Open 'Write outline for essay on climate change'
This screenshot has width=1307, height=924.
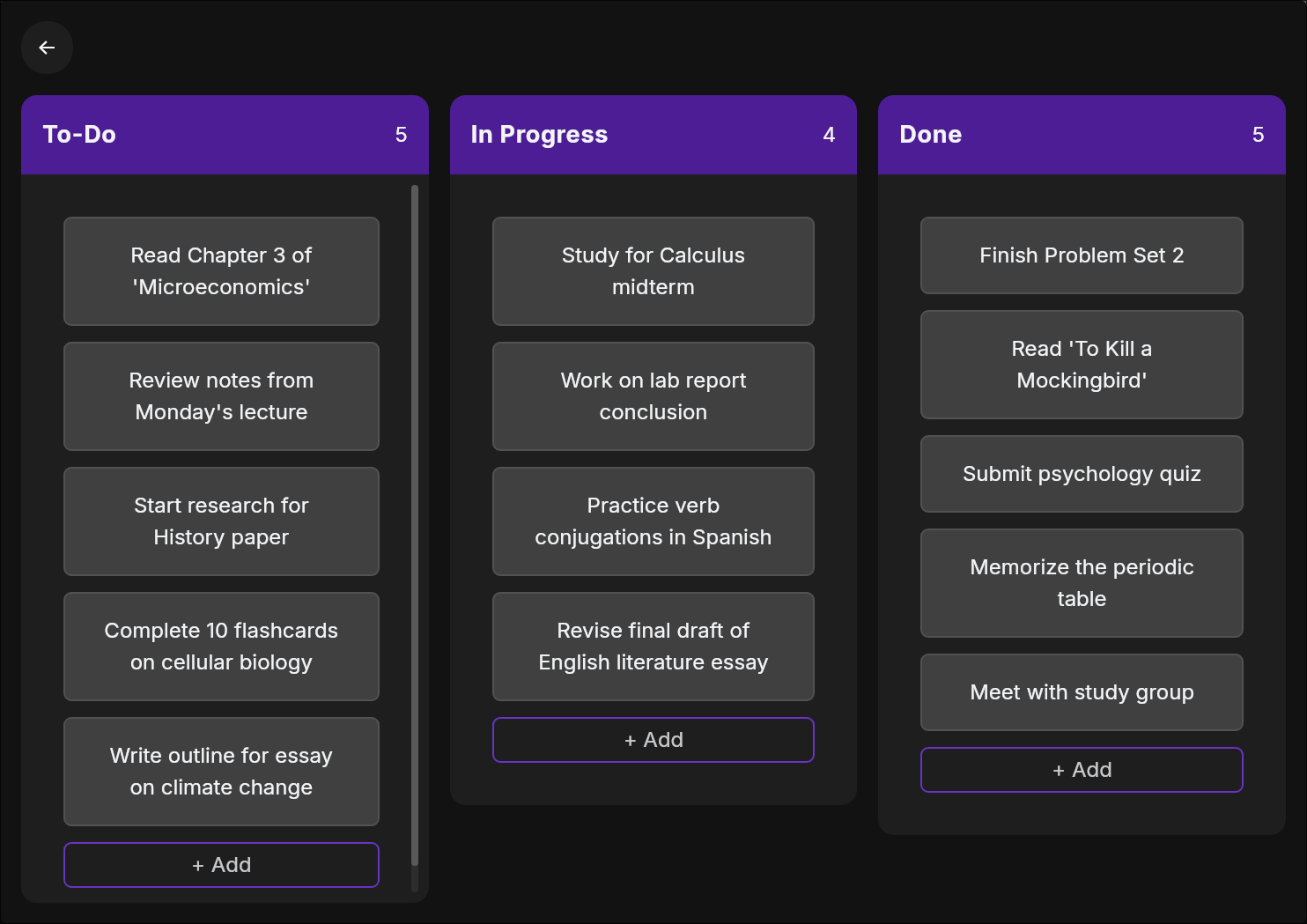click(x=221, y=772)
